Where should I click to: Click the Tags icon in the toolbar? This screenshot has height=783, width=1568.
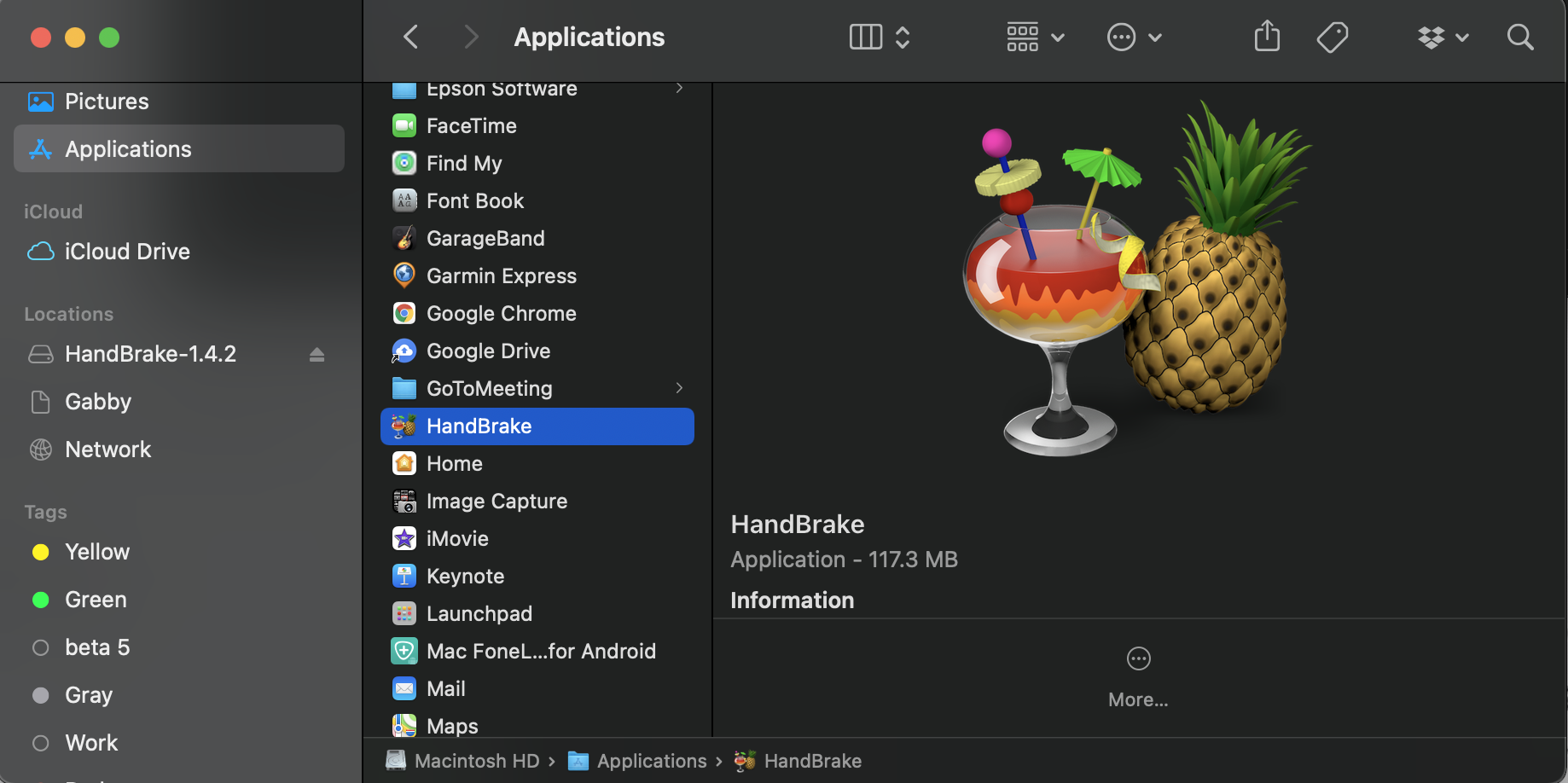1333,37
